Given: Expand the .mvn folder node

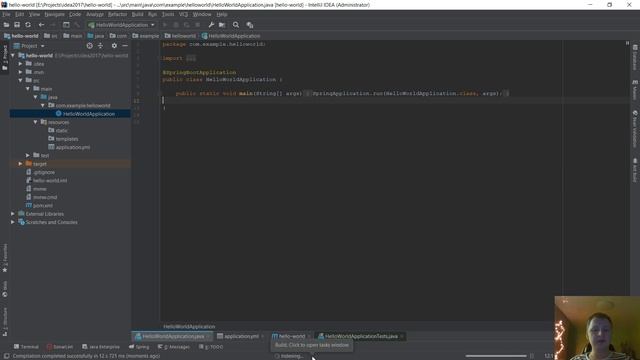Looking at the screenshot, I should click(20, 72).
